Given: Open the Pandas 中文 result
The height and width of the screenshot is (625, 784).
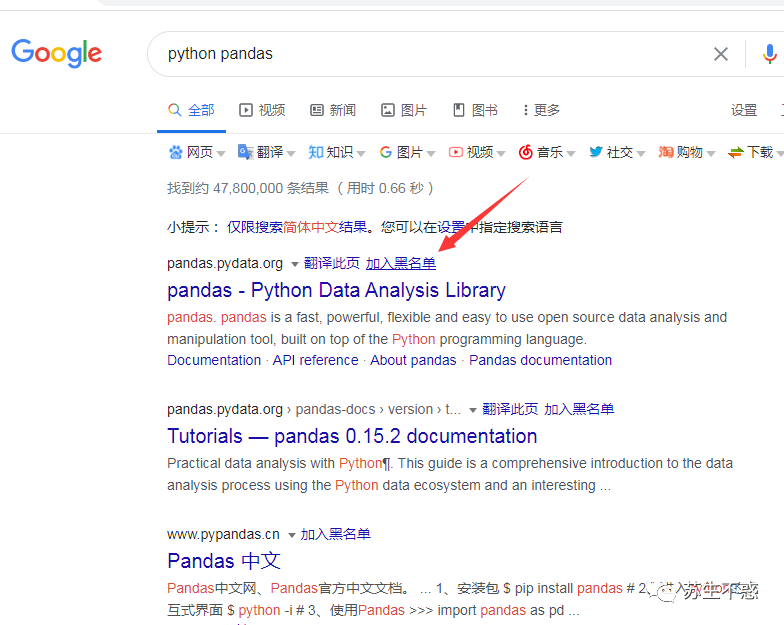Looking at the screenshot, I should [224, 561].
